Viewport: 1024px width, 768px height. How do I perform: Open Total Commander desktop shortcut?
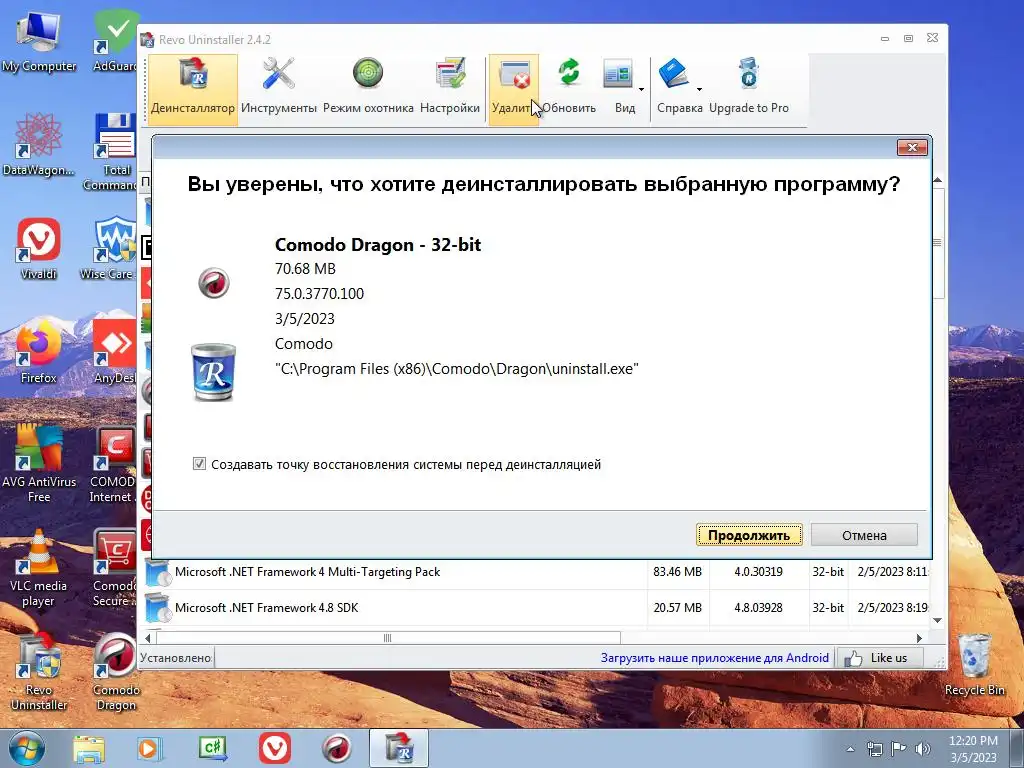pyautogui.click(x=112, y=152)
